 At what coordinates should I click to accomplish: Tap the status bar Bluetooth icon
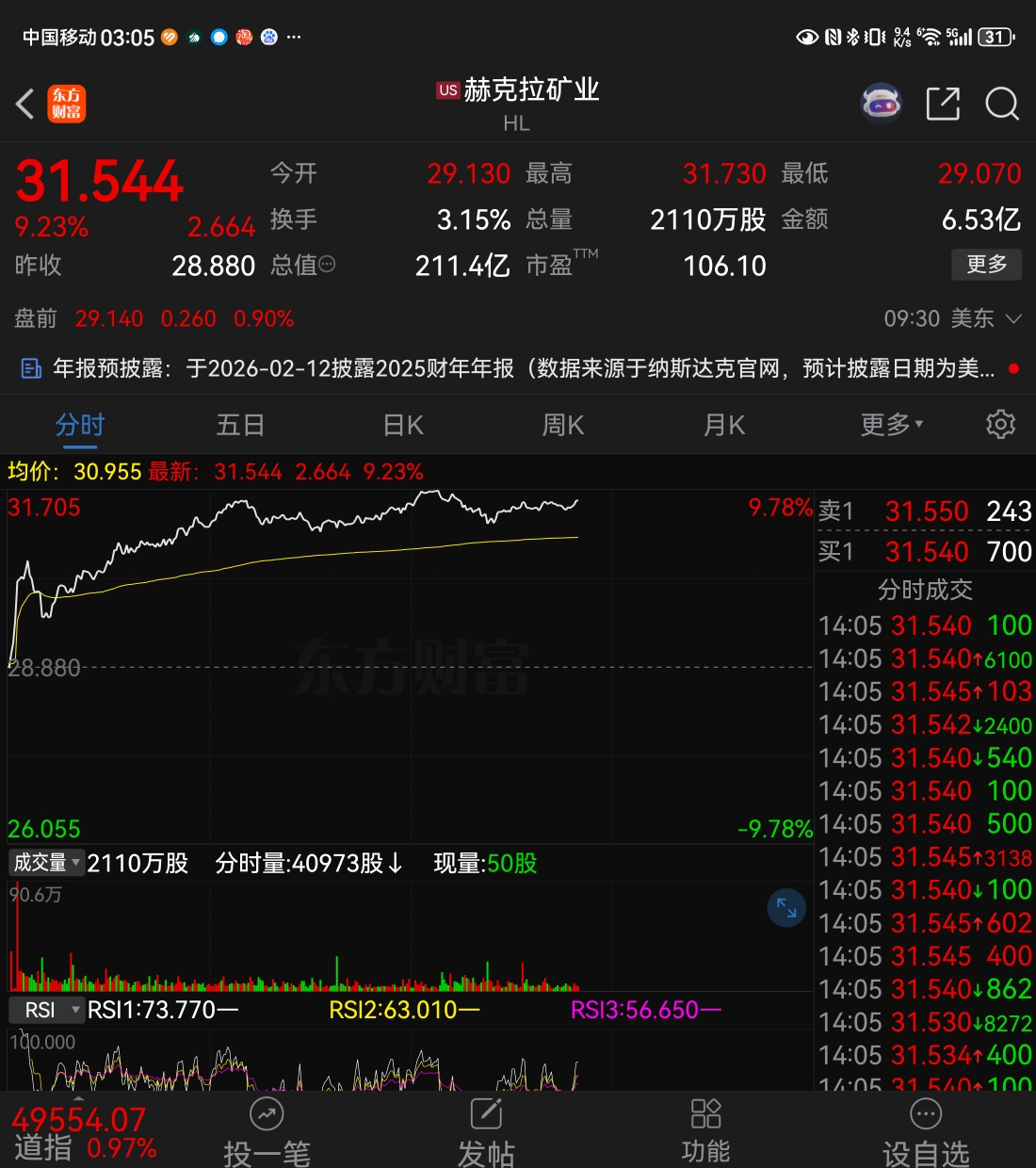853,37
